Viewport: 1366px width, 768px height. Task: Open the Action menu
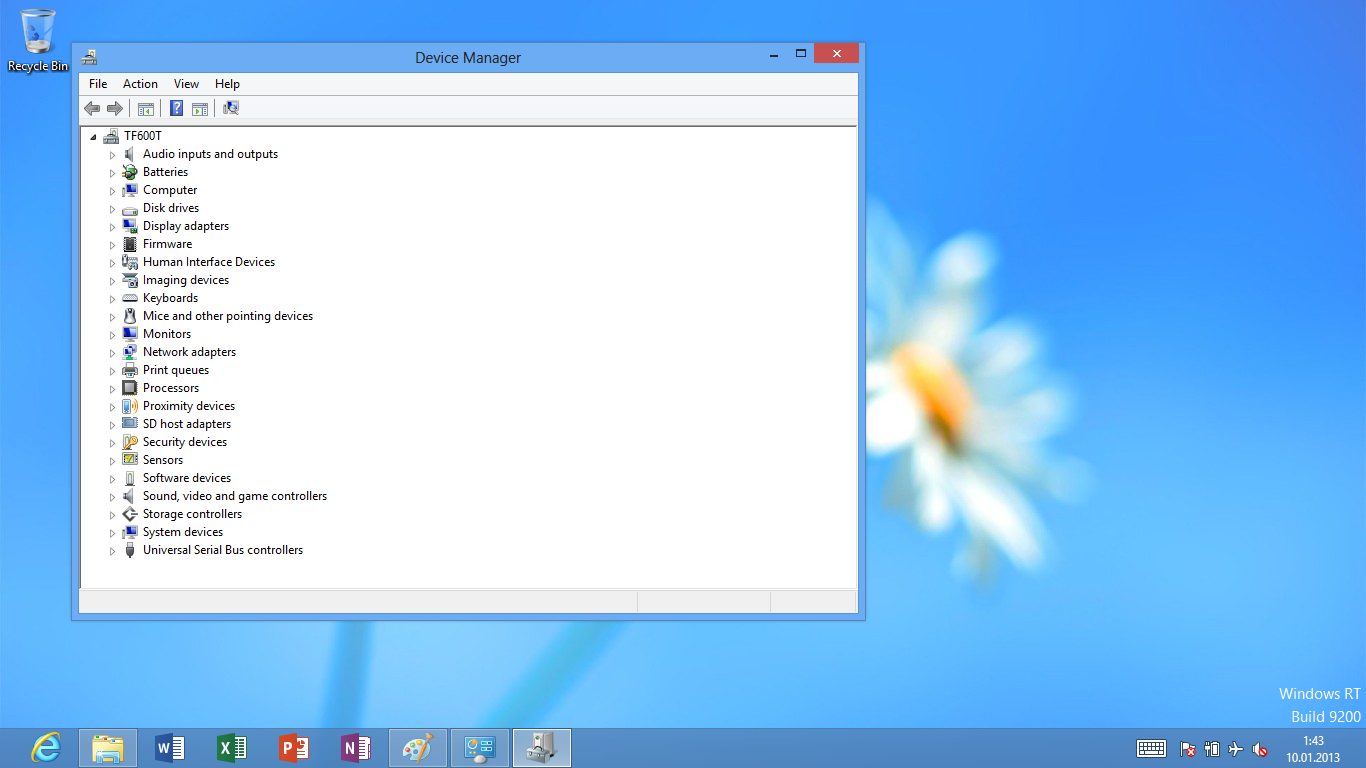point(140,84)
